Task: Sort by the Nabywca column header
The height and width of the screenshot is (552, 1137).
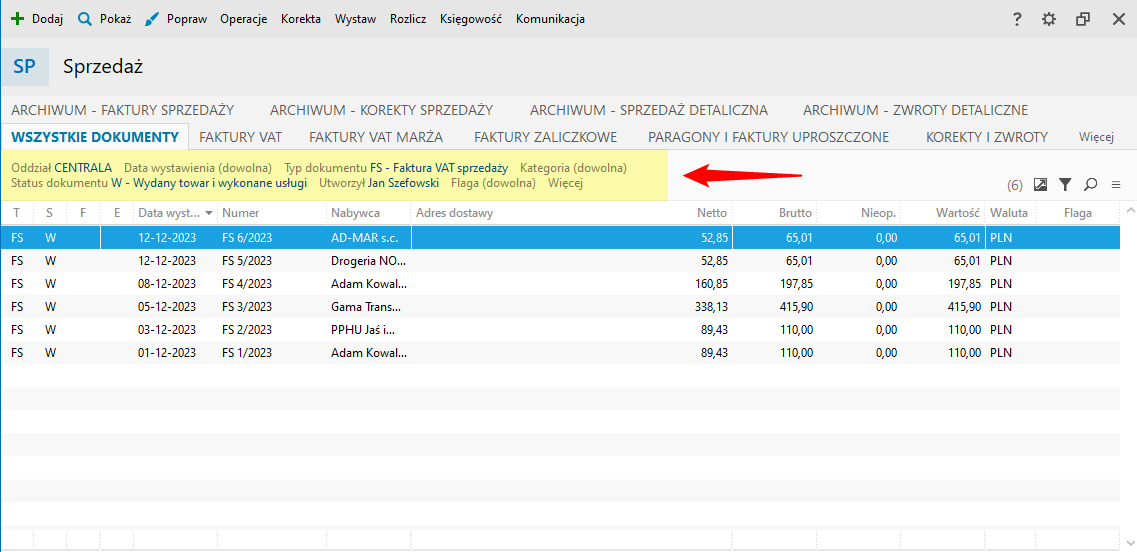Action: pyautogui.click(x=368, y=213)
